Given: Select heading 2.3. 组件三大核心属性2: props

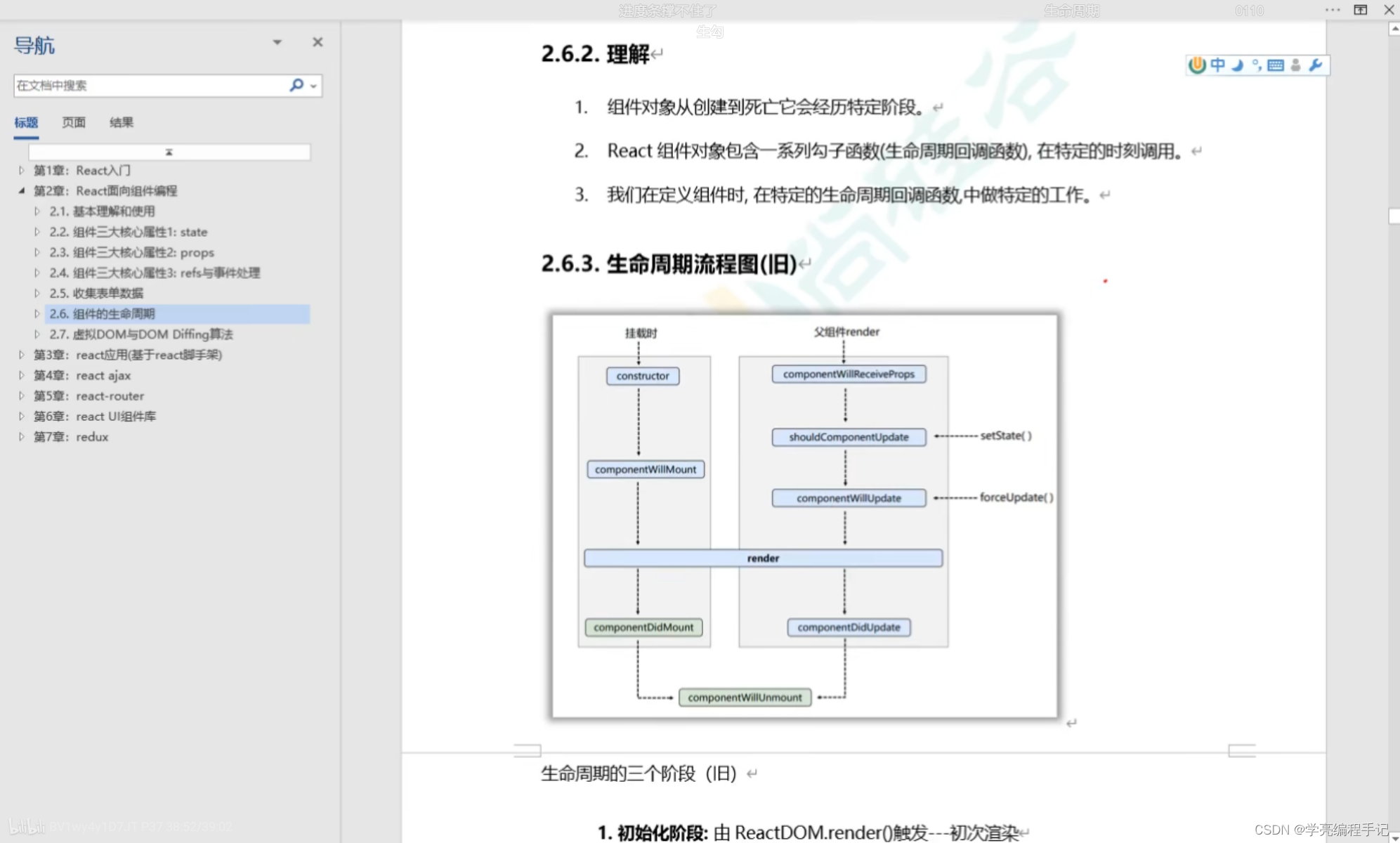Looking at the screenshot, I should pyautogui.click(x=132, y=251).
